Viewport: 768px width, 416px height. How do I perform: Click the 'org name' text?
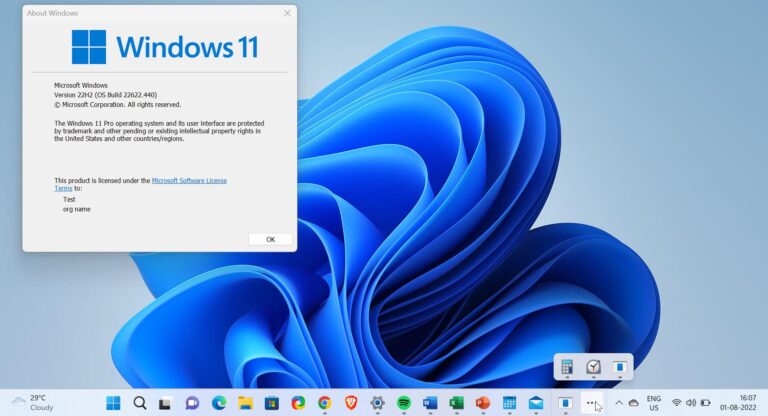click(x=76, y=209)
